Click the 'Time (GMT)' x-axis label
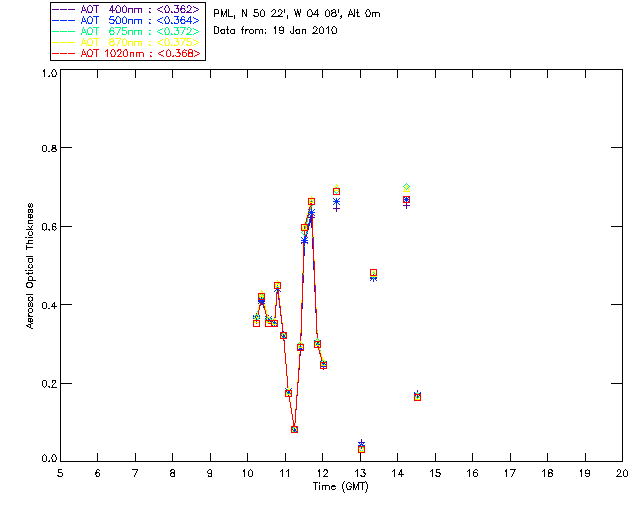Screen dimensions: 640x512 click(340, 487)
